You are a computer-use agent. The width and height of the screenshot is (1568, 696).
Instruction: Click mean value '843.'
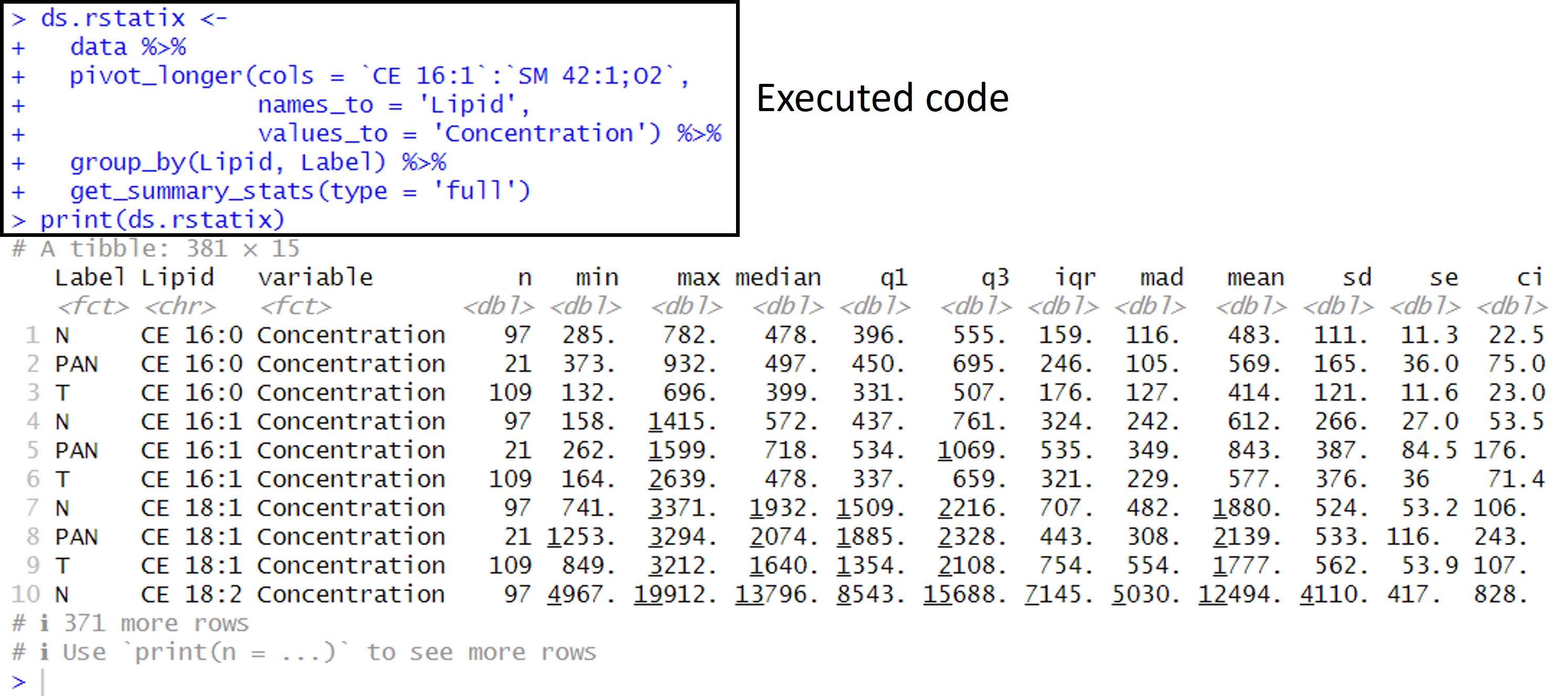coord(1255,450)
